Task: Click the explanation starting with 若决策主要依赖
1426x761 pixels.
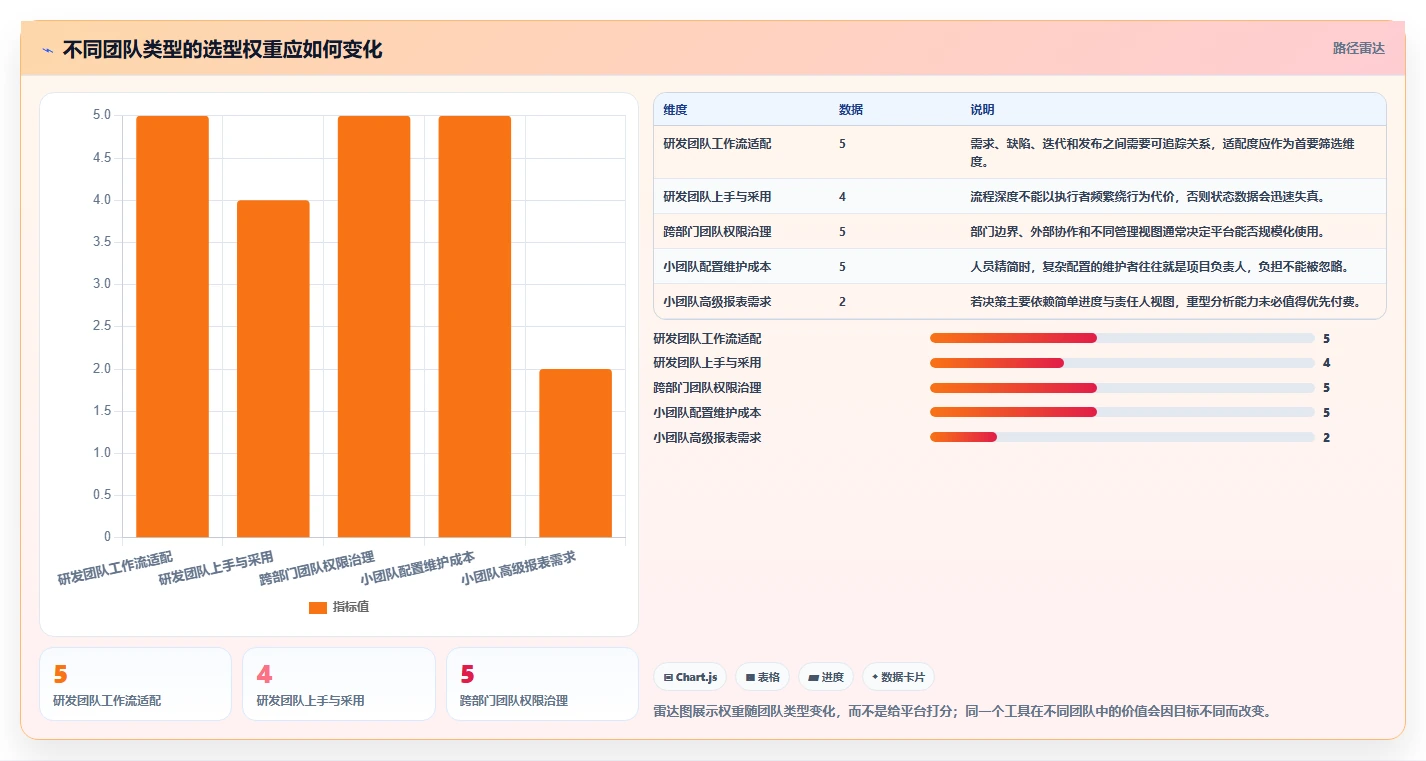Action: pos(1165,302)
